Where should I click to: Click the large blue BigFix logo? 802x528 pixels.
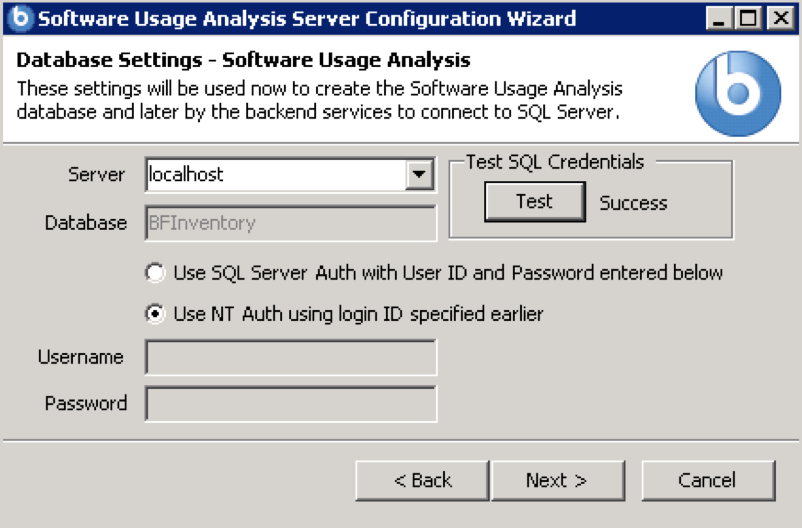click(739, 92)
